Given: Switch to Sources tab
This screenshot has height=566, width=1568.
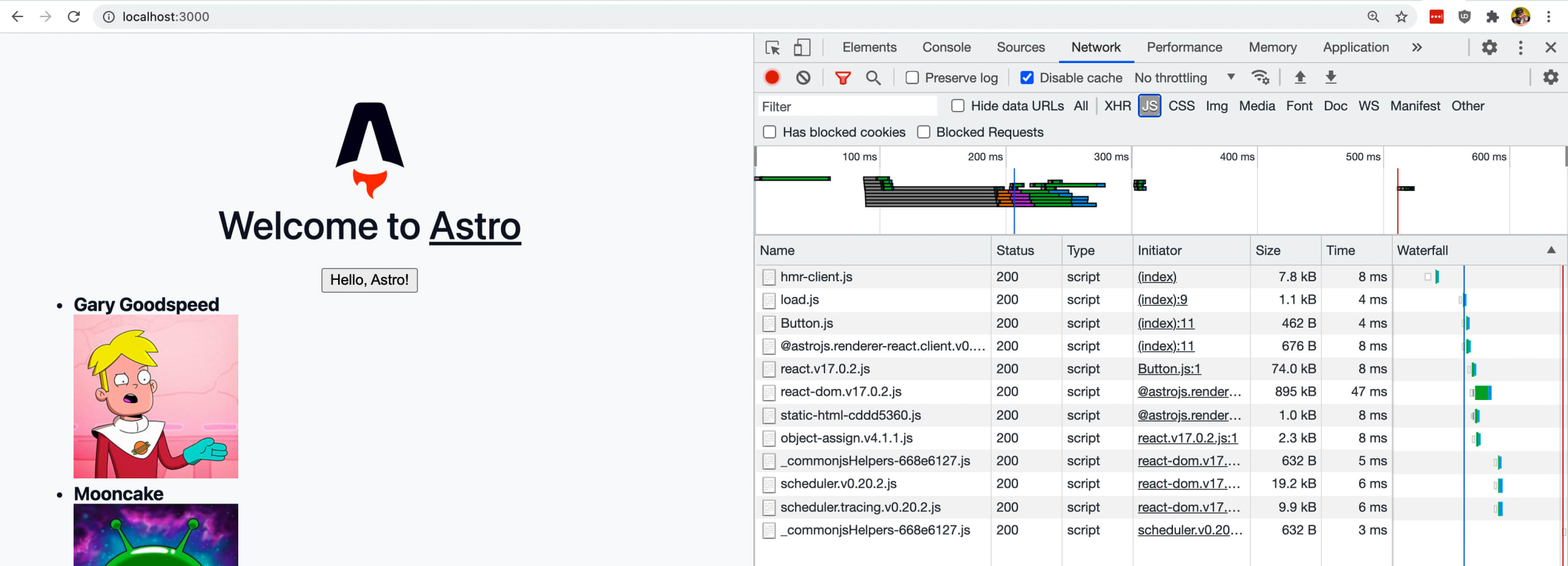Looking at the screenshot, I should point(1020,47).
